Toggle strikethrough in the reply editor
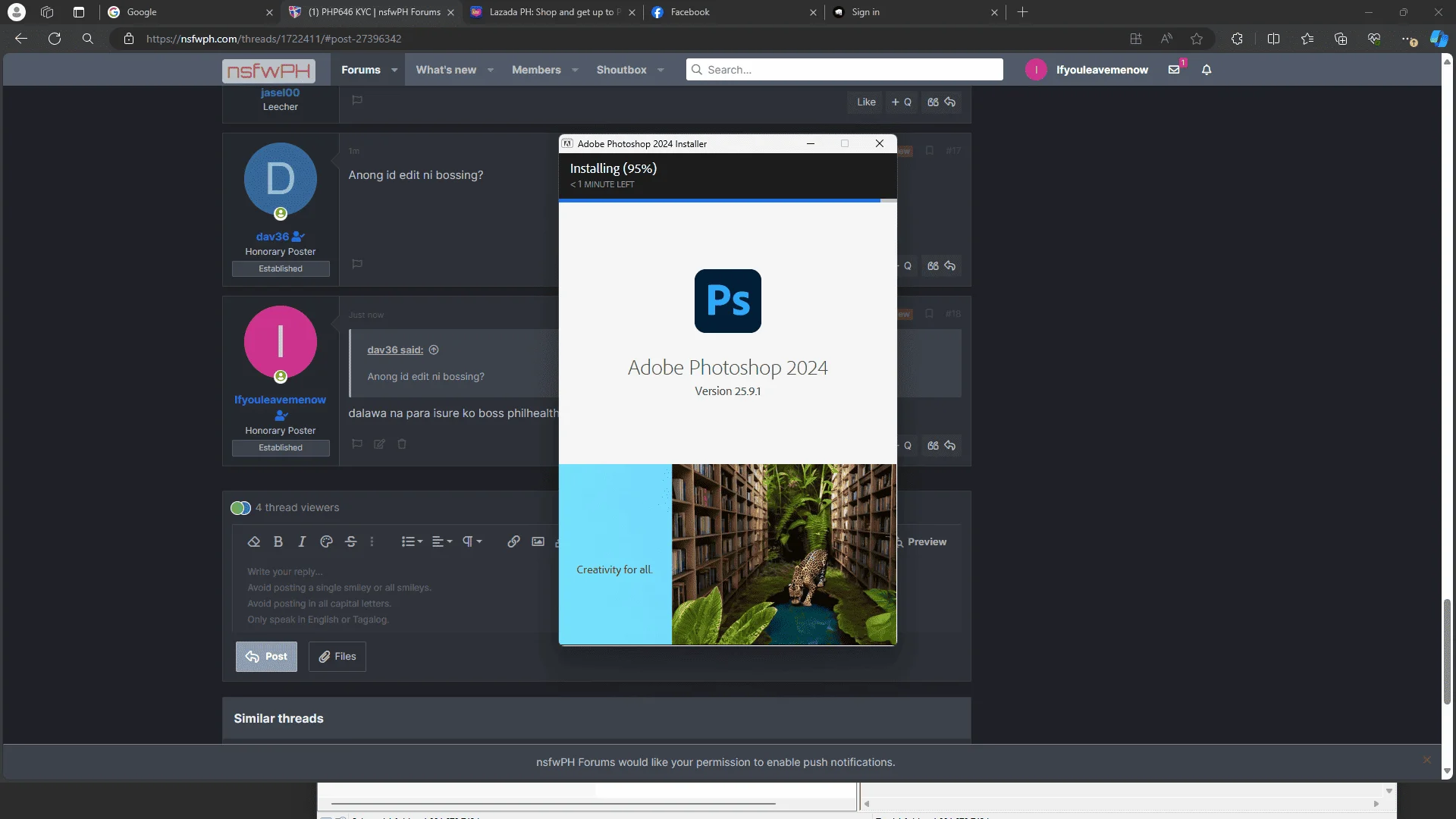 tap(350, 541)
